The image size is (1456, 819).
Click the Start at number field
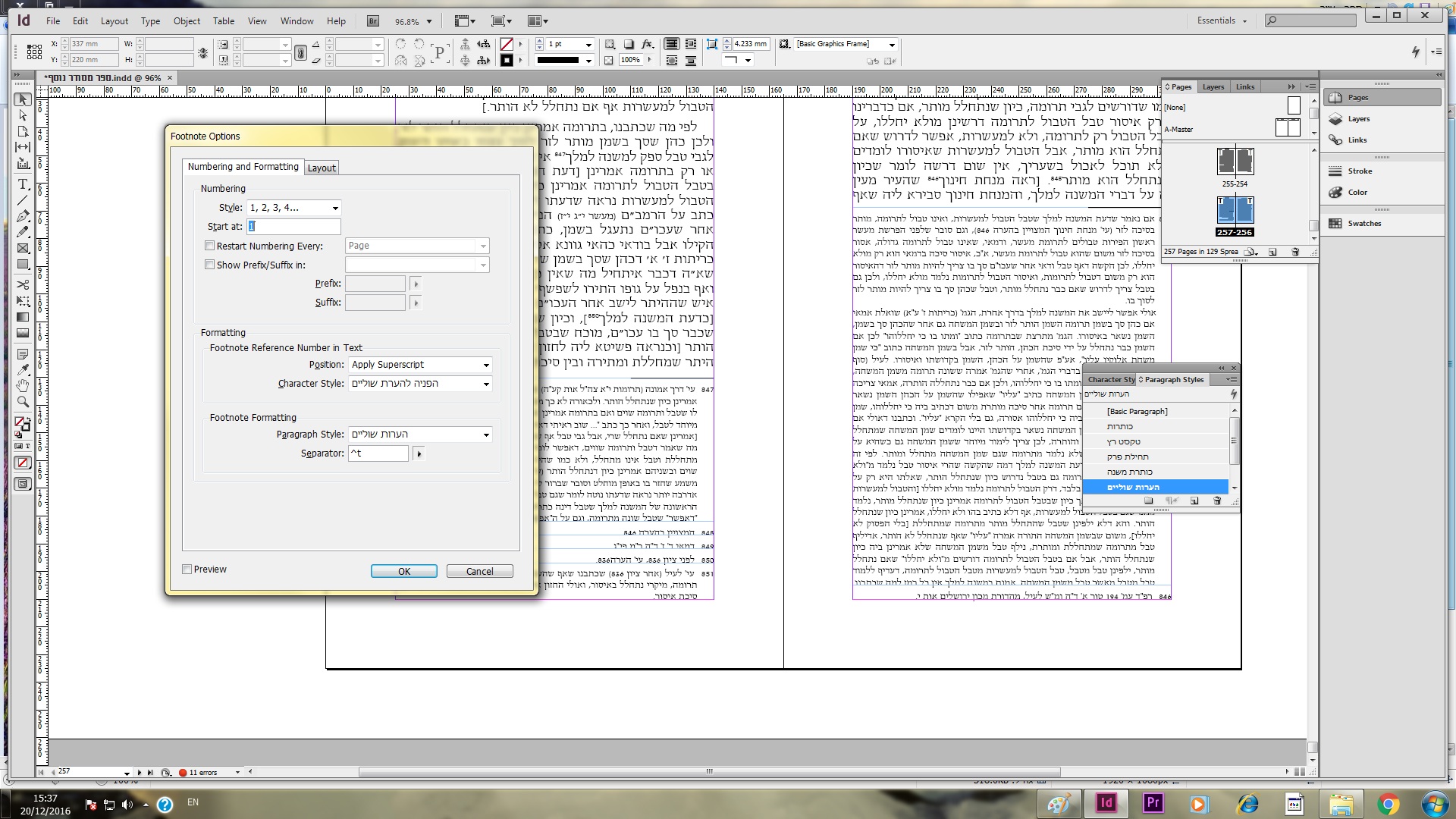(x=294, y=226)
